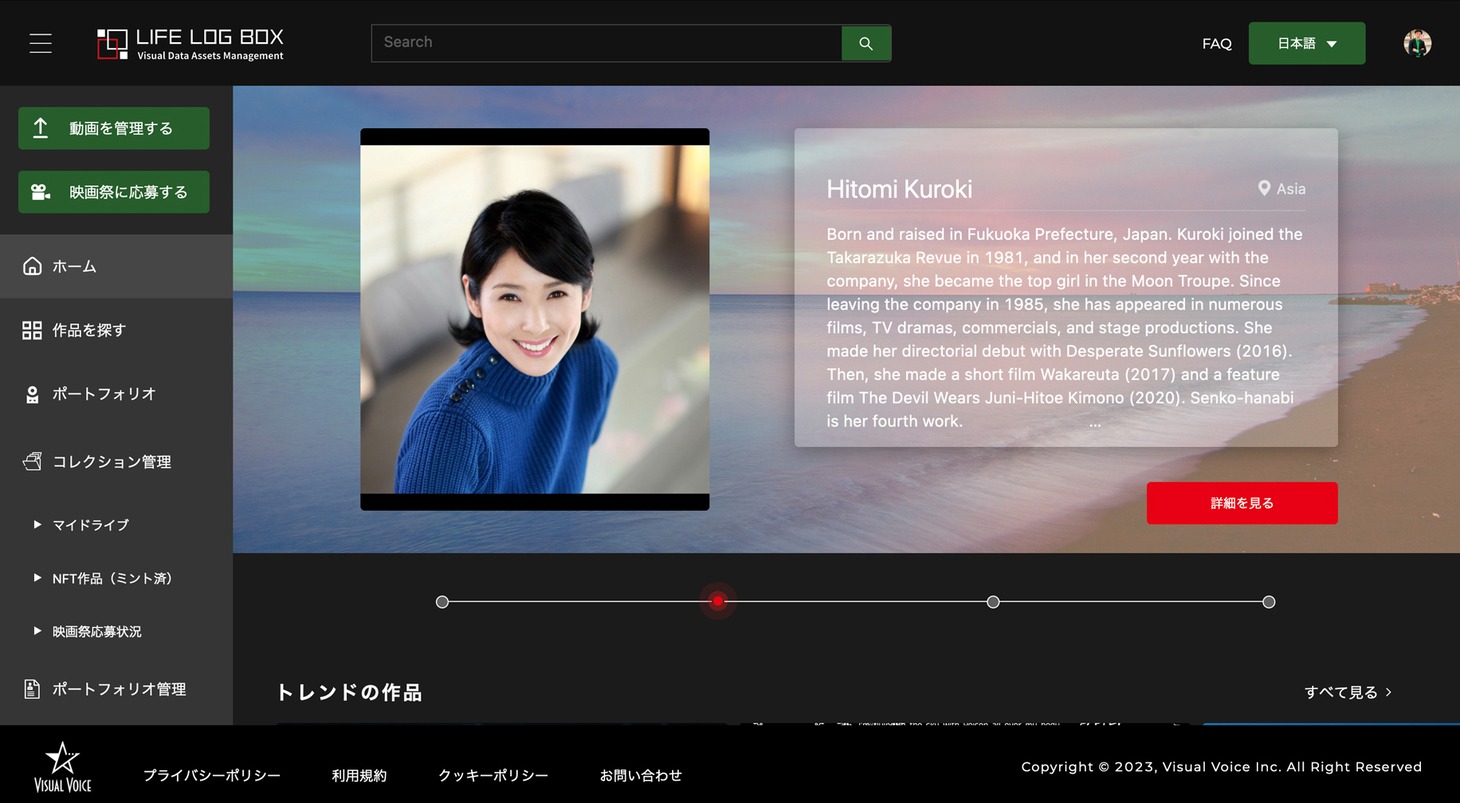Viewport: 1460px width, 803px height.
Task: Open コレクション管理 in the sidebar
Action: 111,461
